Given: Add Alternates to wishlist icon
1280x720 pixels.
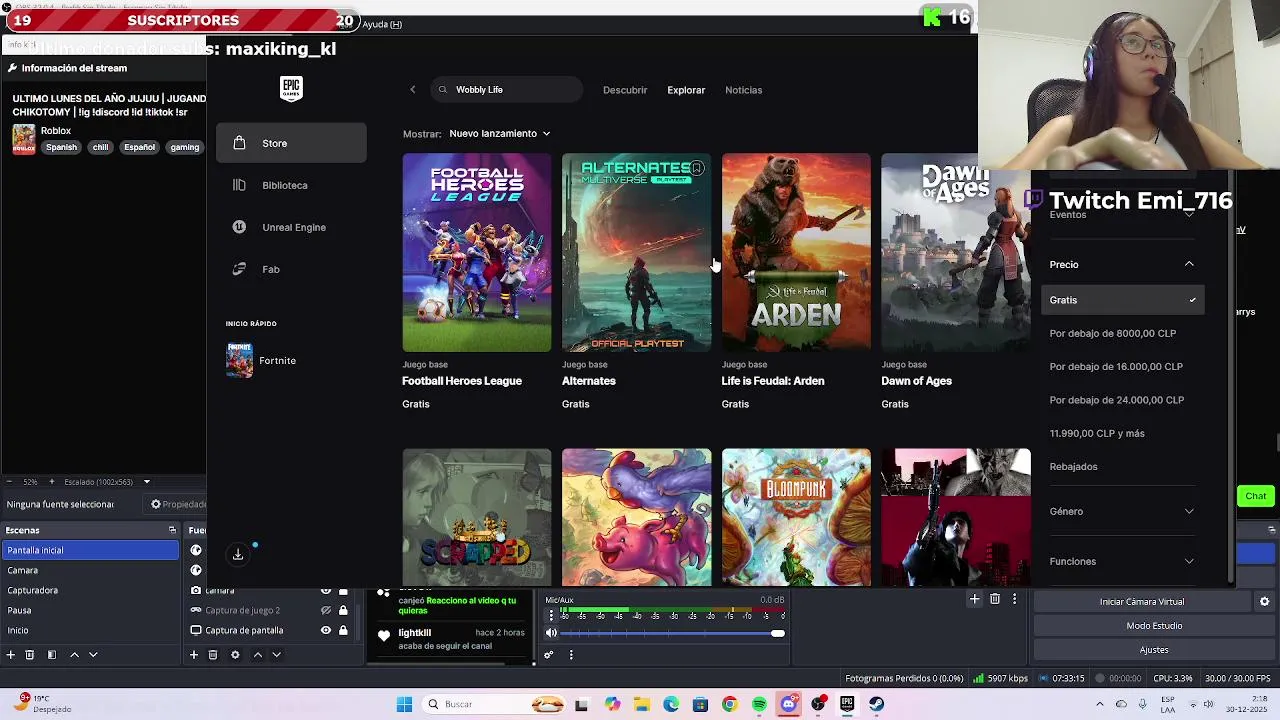Looking at the screenshot, I should point(697,168).
